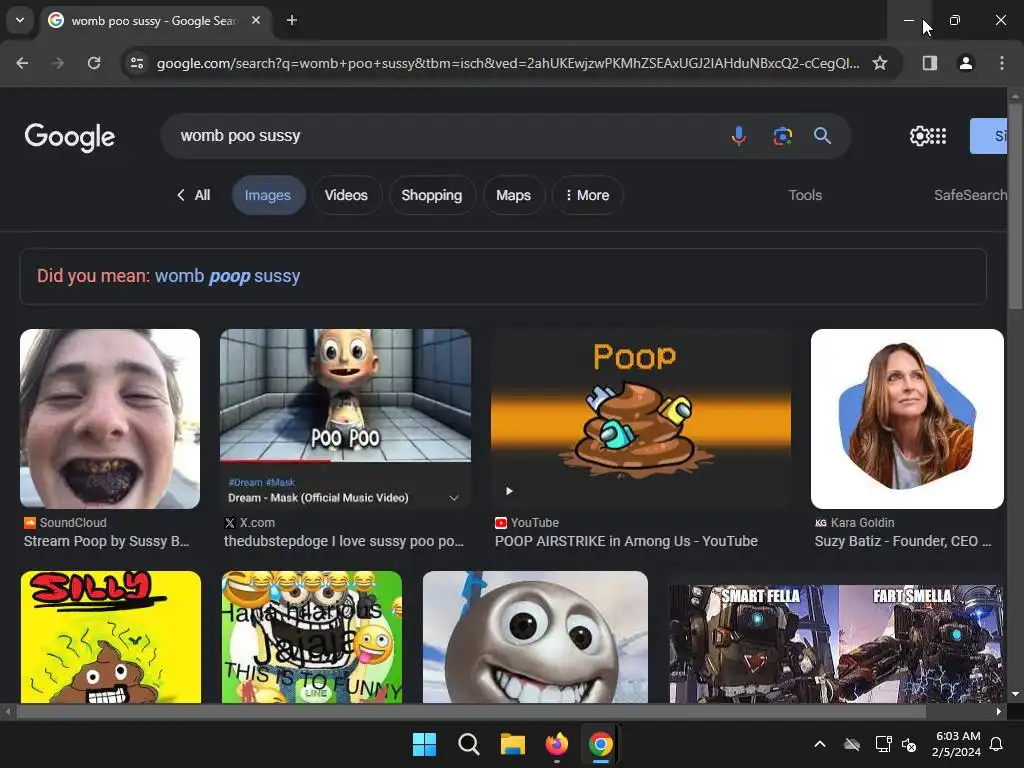Click the vertical scrollbar down arrow
This screenshot has height=768, width=1024.
(x=1015, y=694)
